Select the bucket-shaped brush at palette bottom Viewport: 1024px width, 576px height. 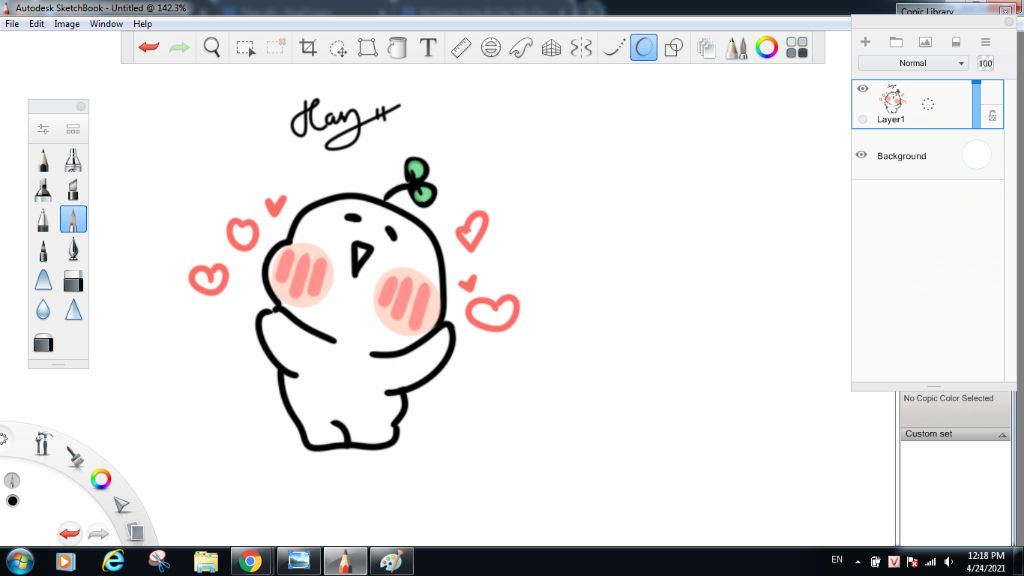coord(43,343)
